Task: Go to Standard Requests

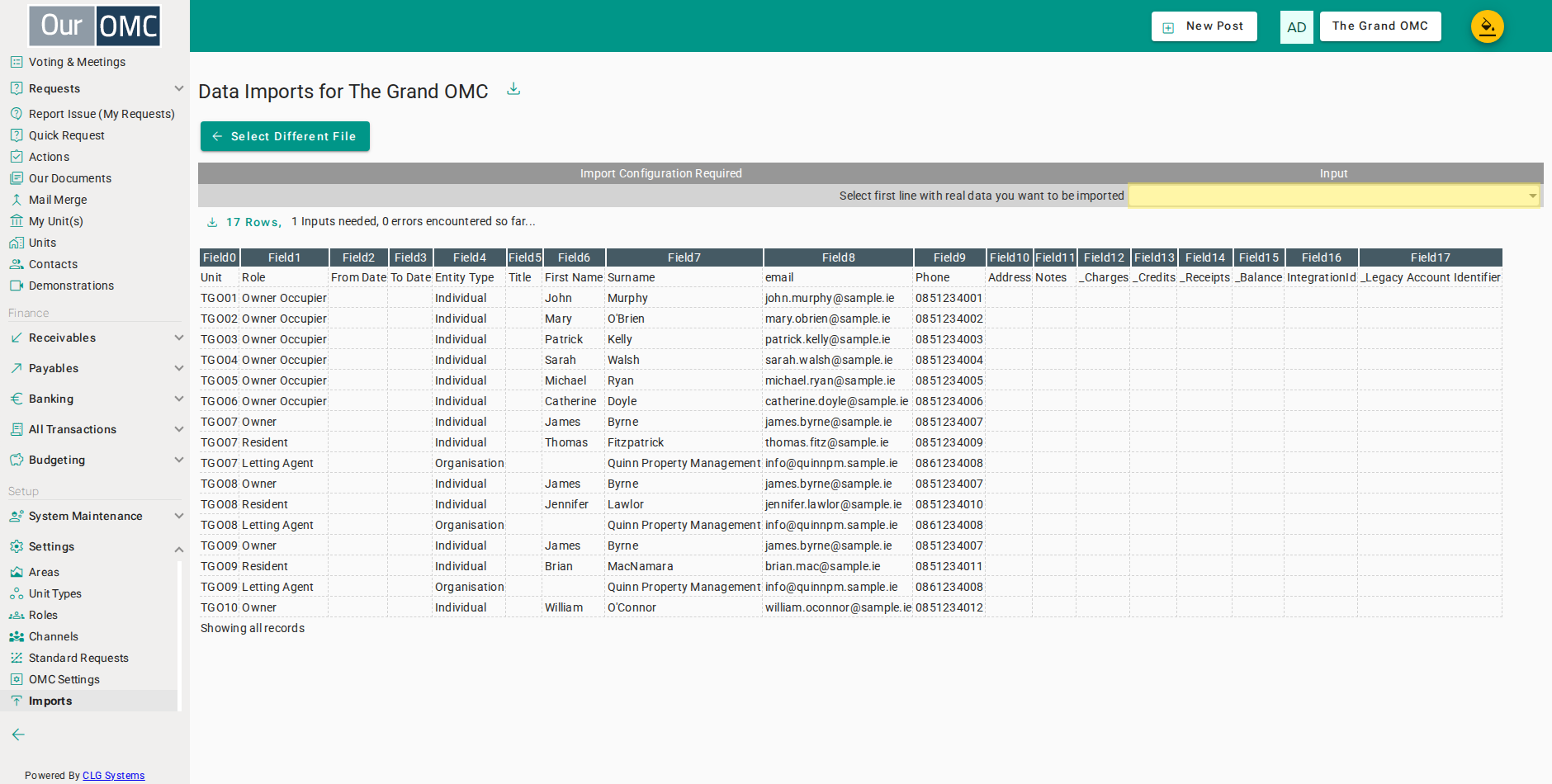Action: 78,658
